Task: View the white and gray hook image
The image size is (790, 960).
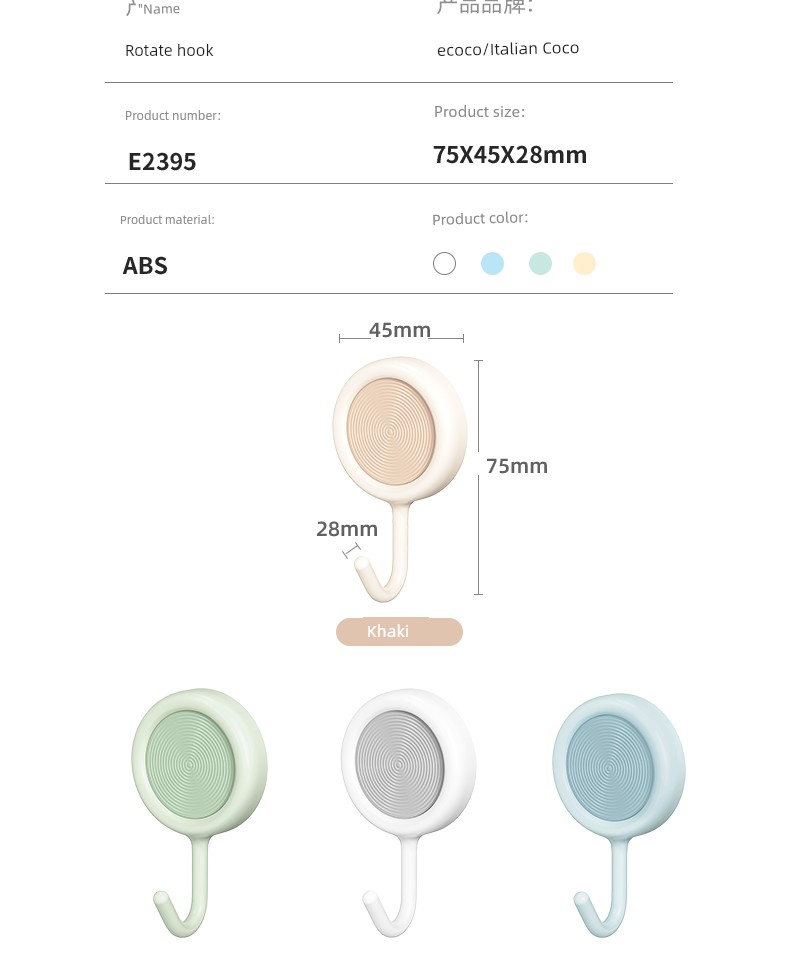Action: click(x=408, y=813)
